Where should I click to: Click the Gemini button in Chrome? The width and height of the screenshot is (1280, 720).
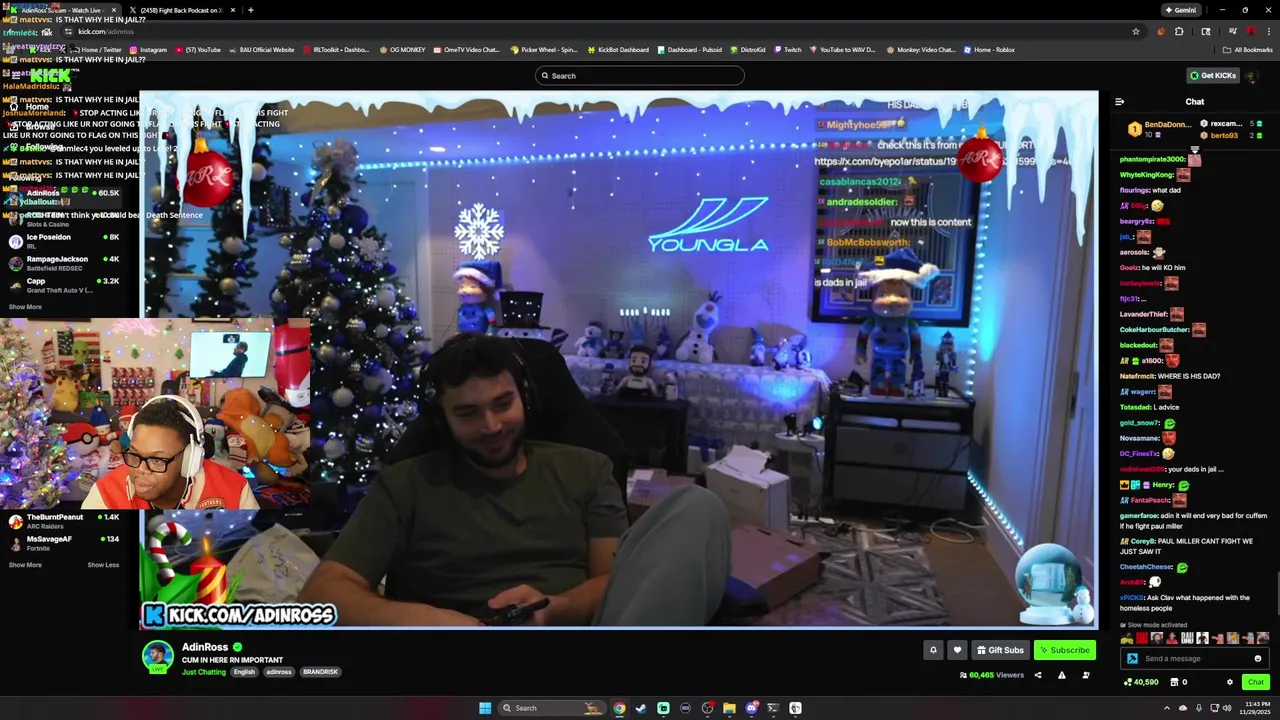pyautogui.click(x=1180, y=10)
